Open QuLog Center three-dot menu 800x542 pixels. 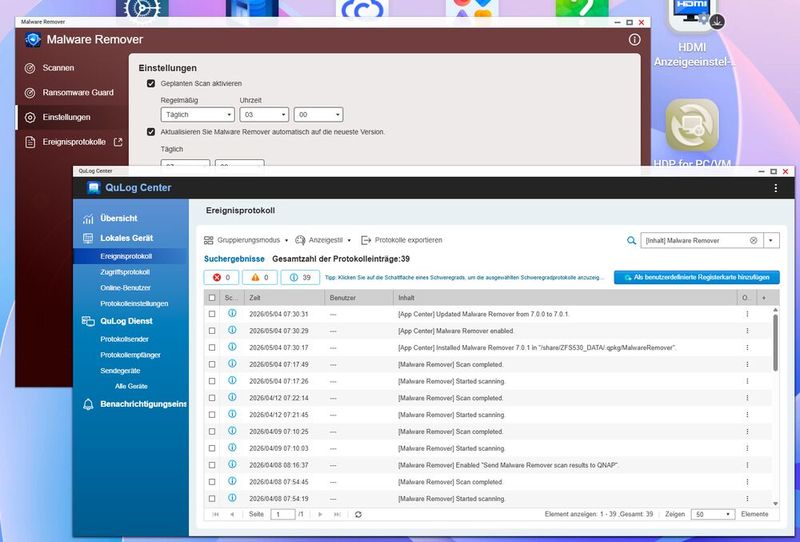tap(776, 188)
